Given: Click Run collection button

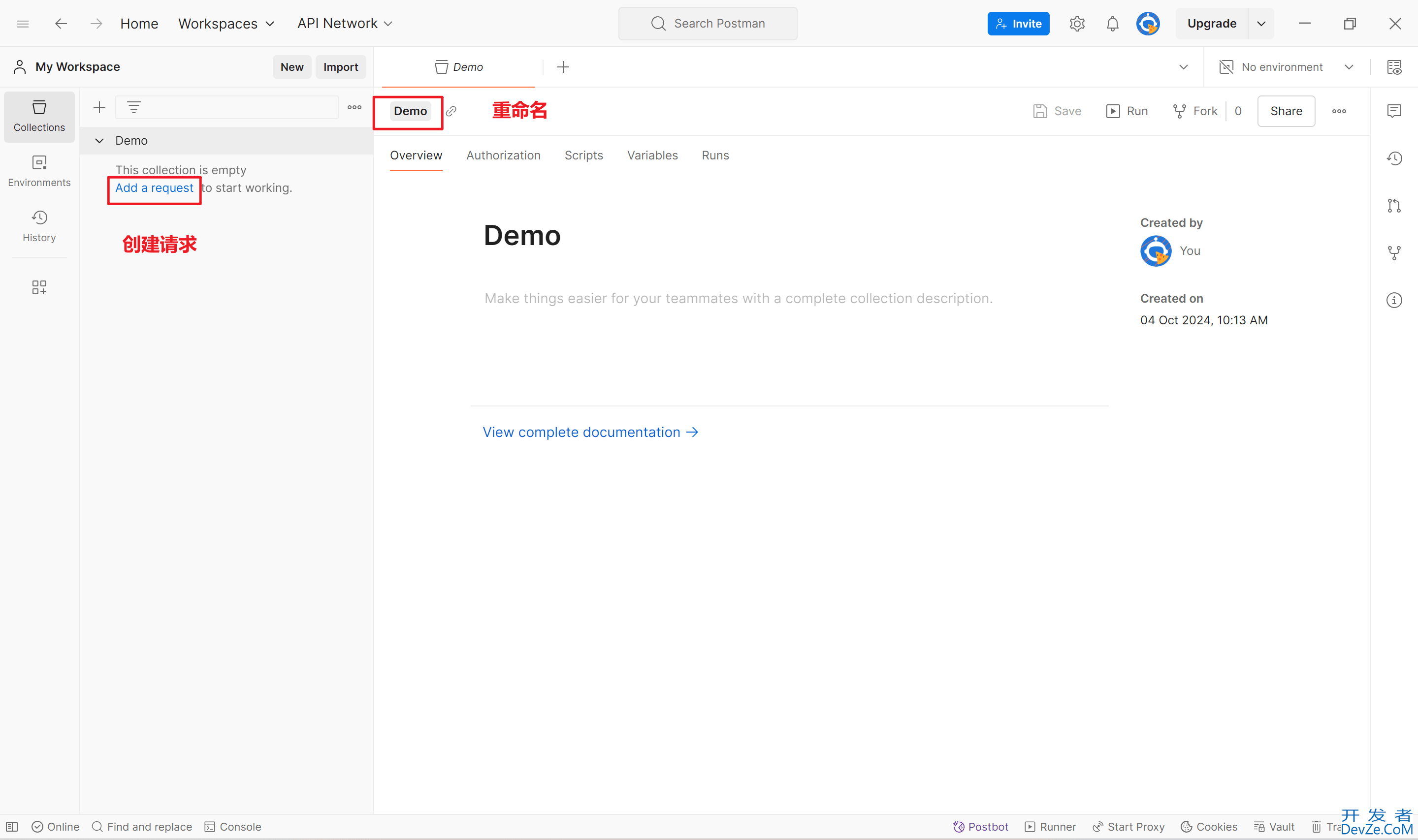Looking at the screenshot, I should point(1127,112).
